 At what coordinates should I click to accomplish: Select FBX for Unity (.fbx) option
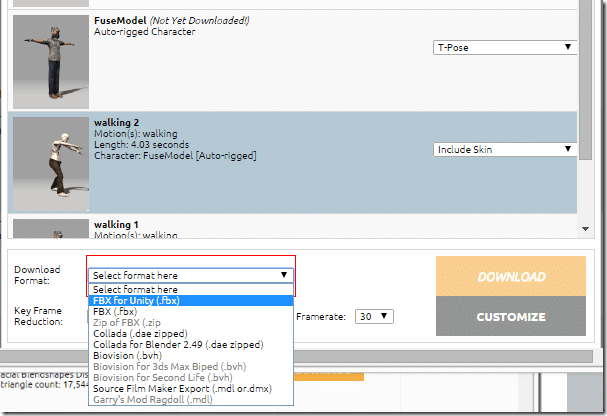(x=190, y=300)
